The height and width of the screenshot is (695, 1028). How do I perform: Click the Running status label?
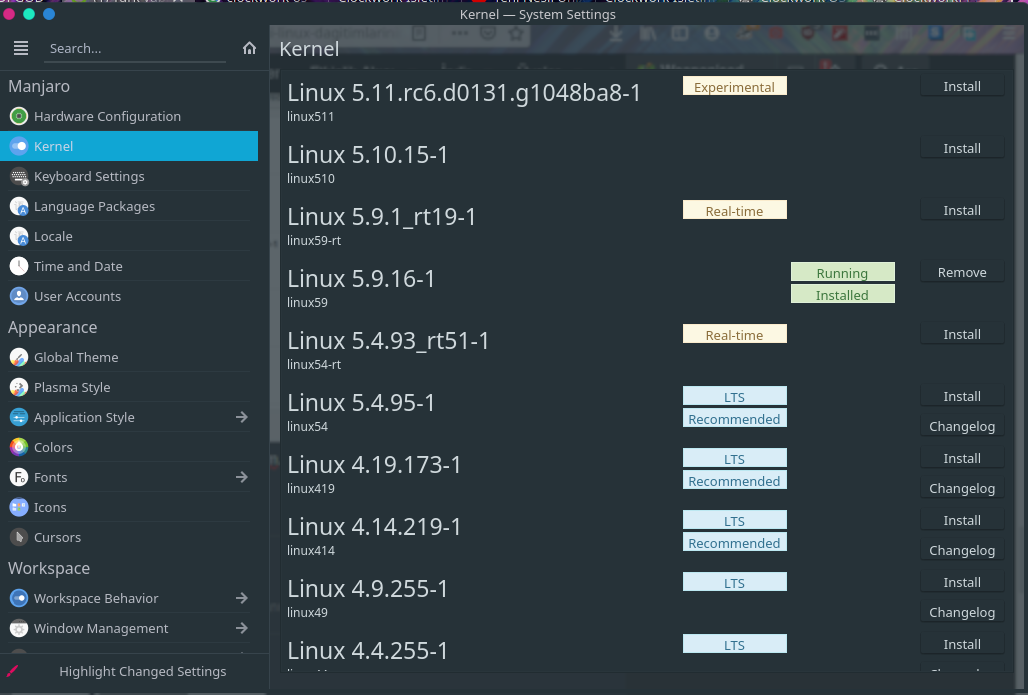[842, 272]
